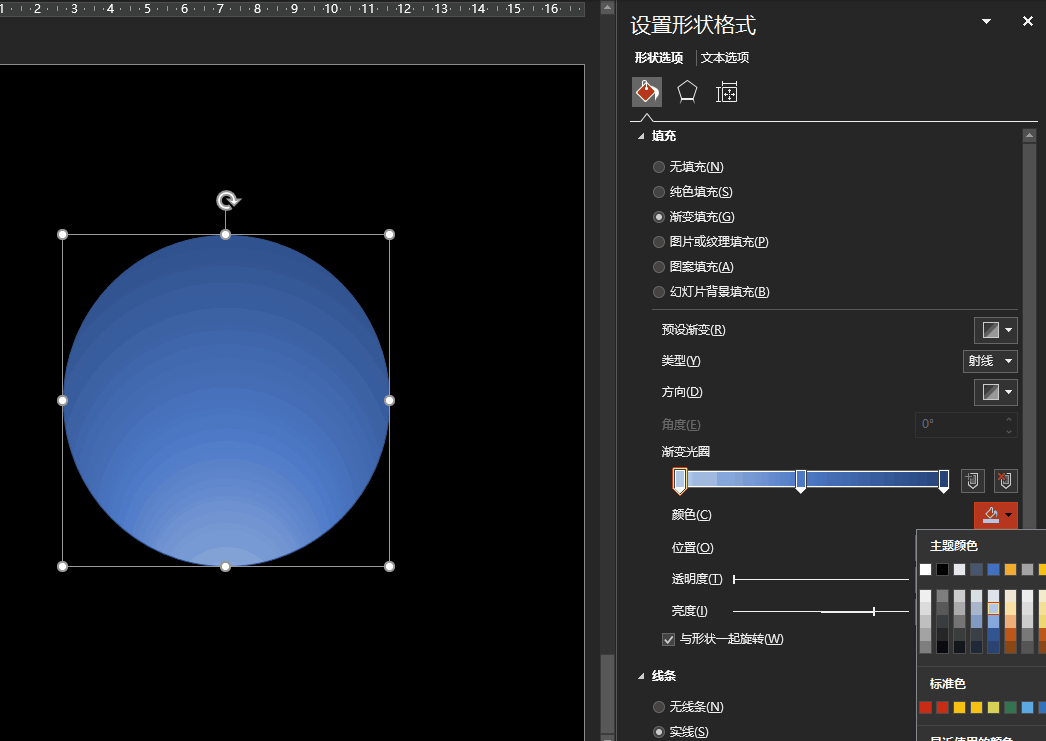This screenshot has width=1046, height=741.
Task: Click the 角度(E) spinner up arrow
Action: 1009,419
